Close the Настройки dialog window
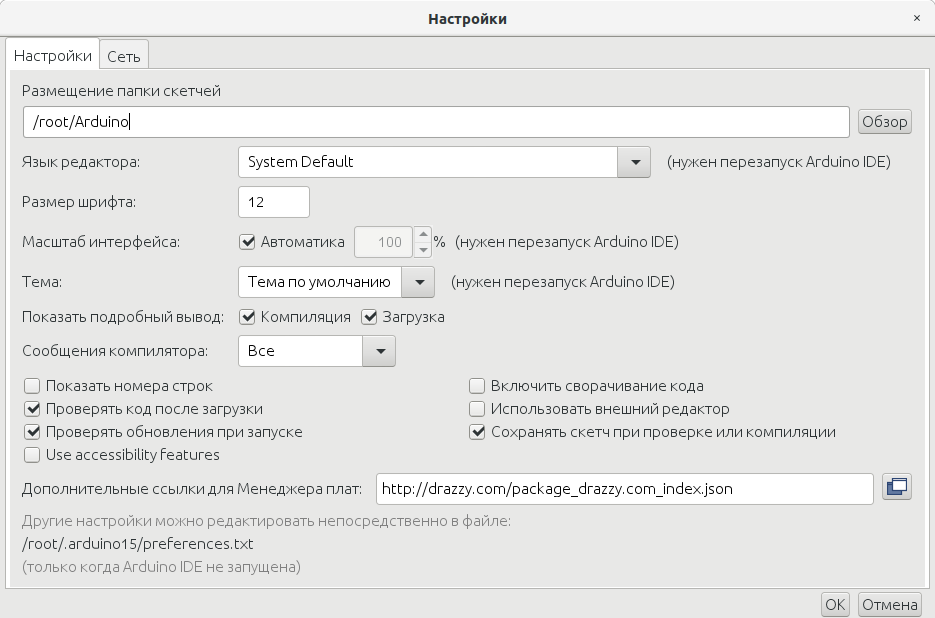This screenshot has height=618, width=935. point(917,18)
